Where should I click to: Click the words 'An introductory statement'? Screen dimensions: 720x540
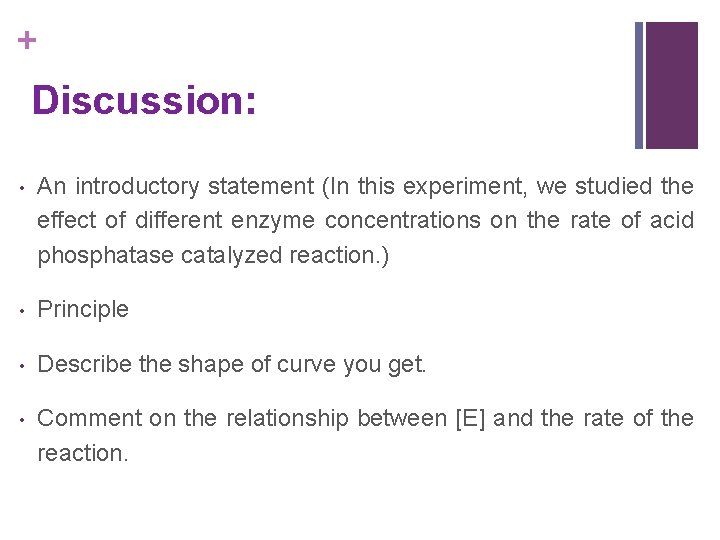(x=174, y=187)
